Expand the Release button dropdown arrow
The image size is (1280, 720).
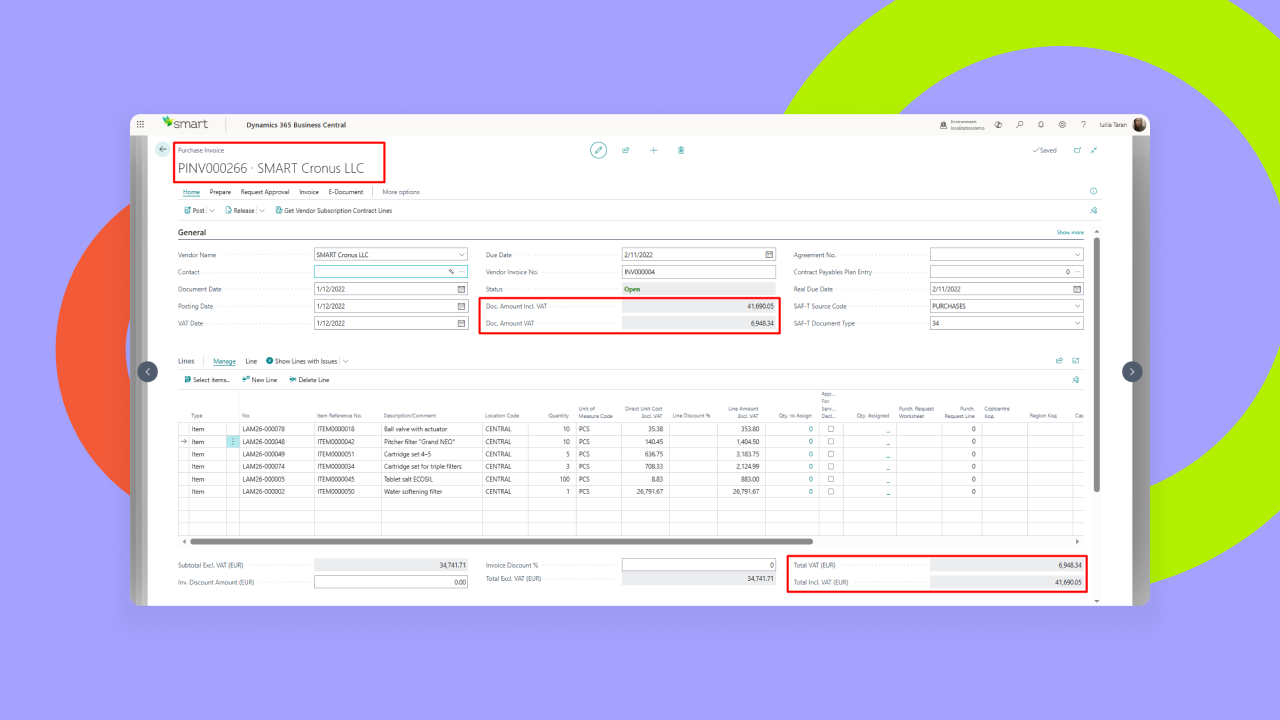coord(262,211)
